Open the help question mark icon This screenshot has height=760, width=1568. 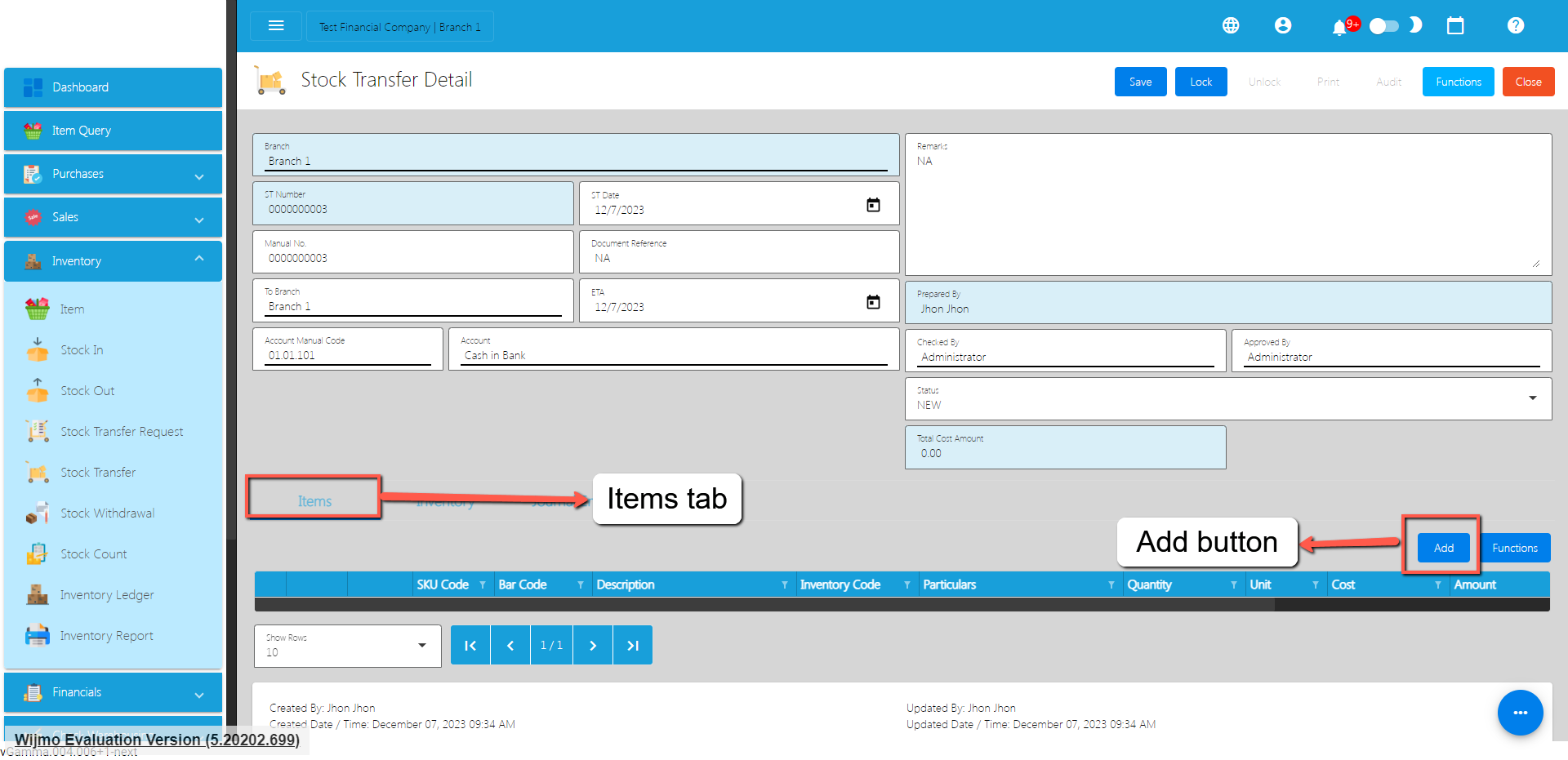pos(1516,26)
